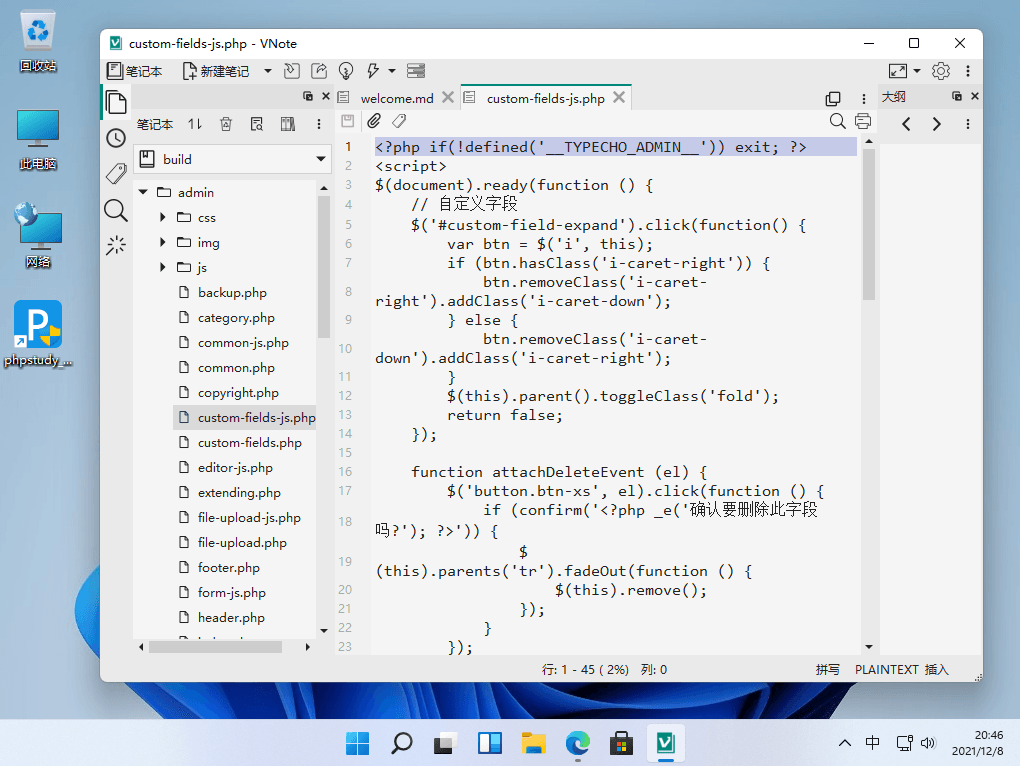Select backup.php in the tree
This screenshot has width=1020, height=766.
point(232,293)
